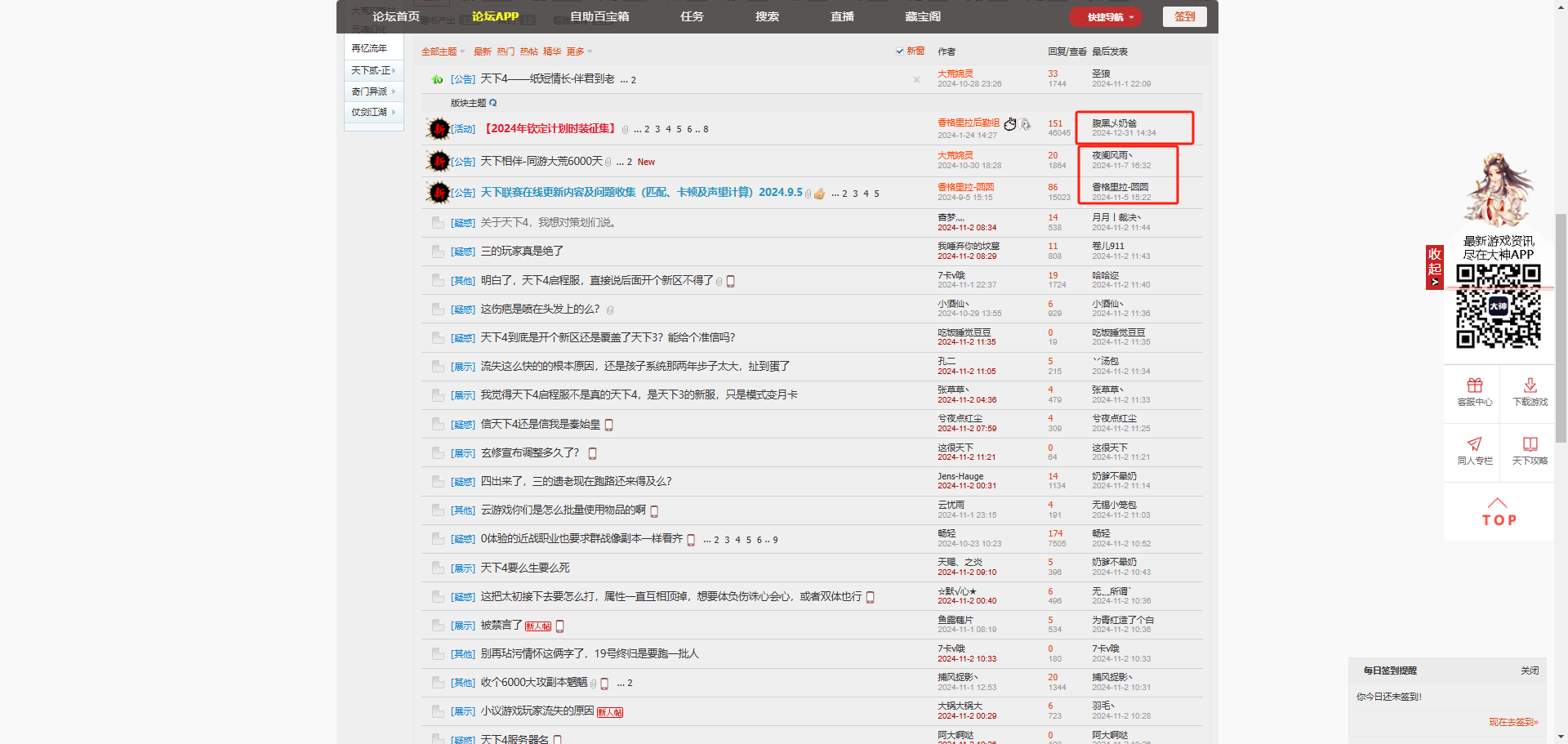
Task: Click the folder icon of 玄修宣布调整多久了 thread
Action: pyautogui.click(x=438, y=452)
